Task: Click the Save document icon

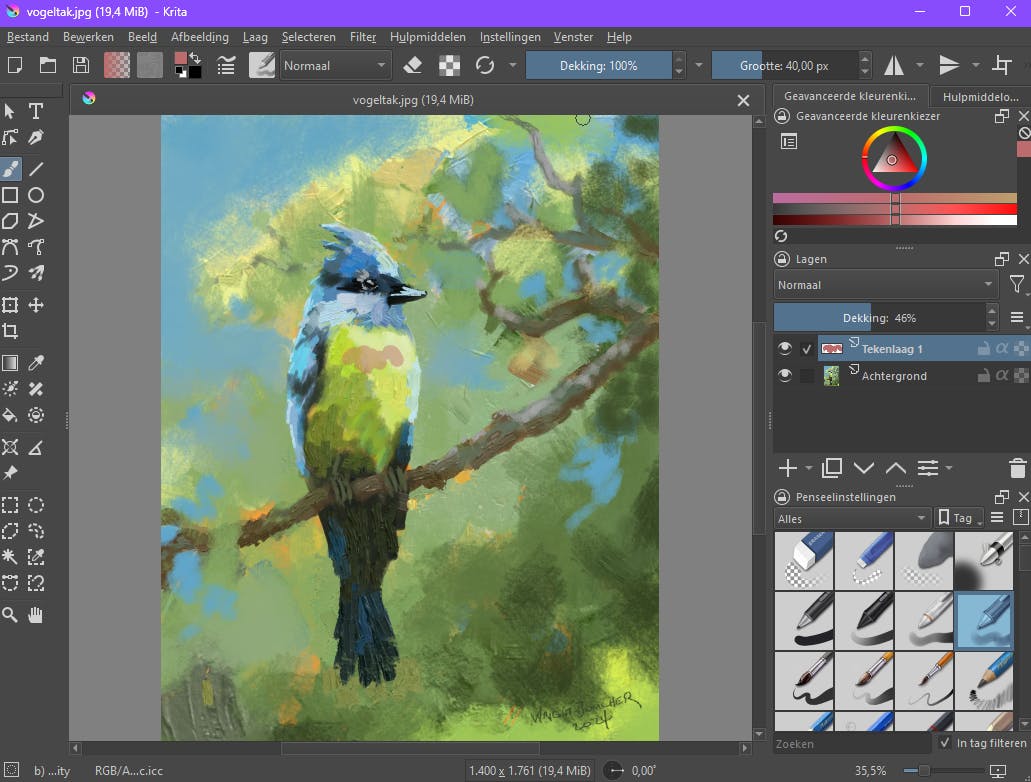Action: [81, 66]
